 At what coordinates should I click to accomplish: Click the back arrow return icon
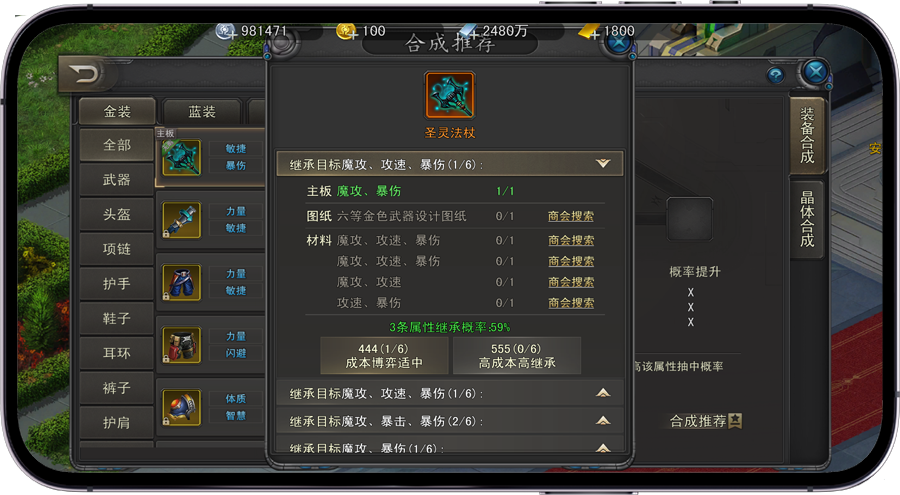(x=84, y=74)
